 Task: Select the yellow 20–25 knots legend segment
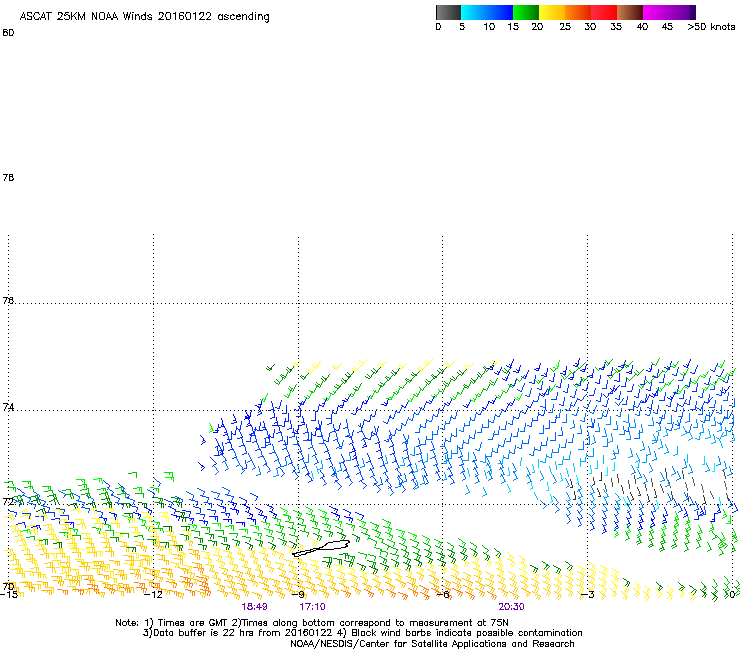pyautogui.click(x=552, y=12)
